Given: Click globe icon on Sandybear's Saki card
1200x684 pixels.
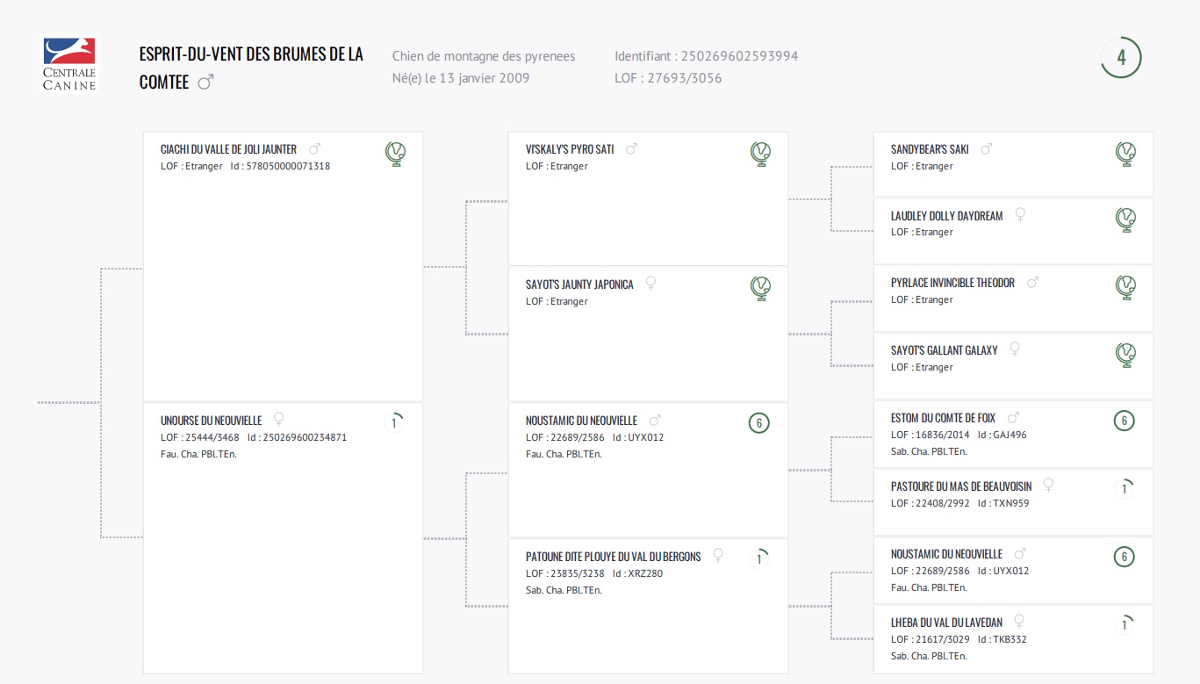Looking at the screenshot, I should coord(1126,154).
